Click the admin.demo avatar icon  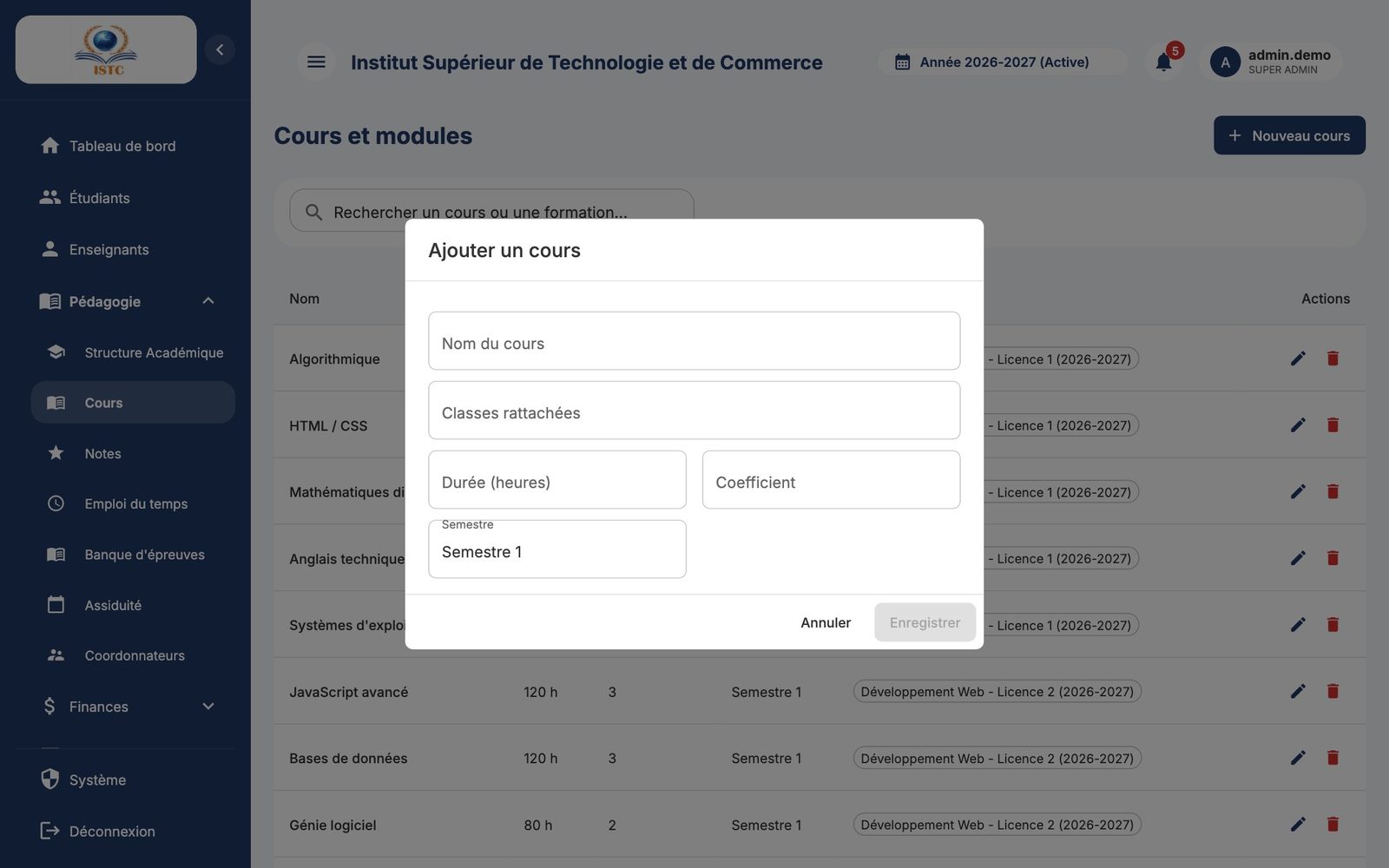1225,62
